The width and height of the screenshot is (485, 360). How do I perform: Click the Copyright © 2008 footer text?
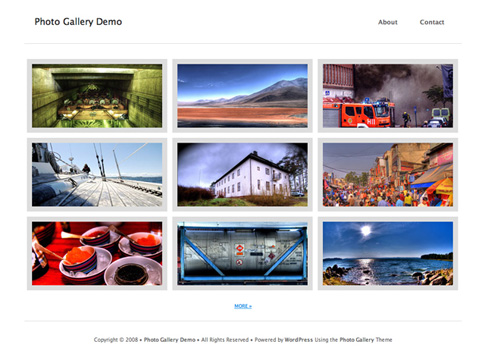coord(116,340)
